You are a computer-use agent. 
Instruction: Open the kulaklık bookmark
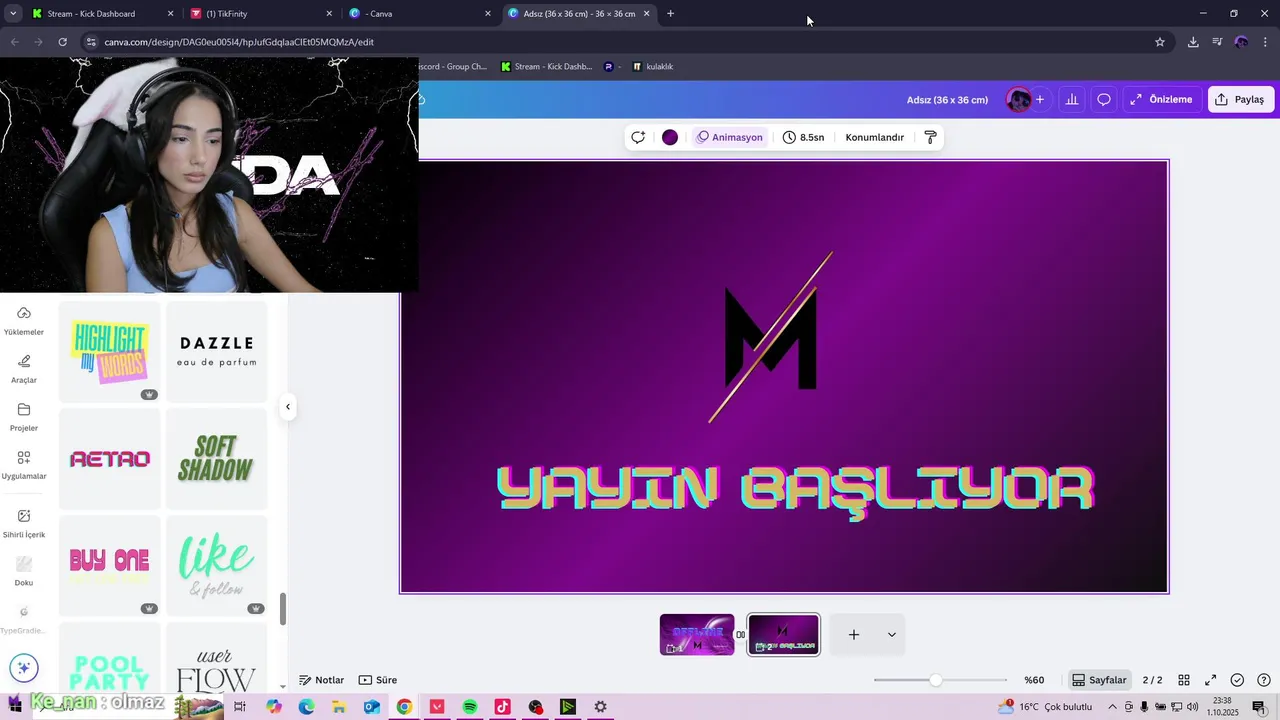coord(653,67)
